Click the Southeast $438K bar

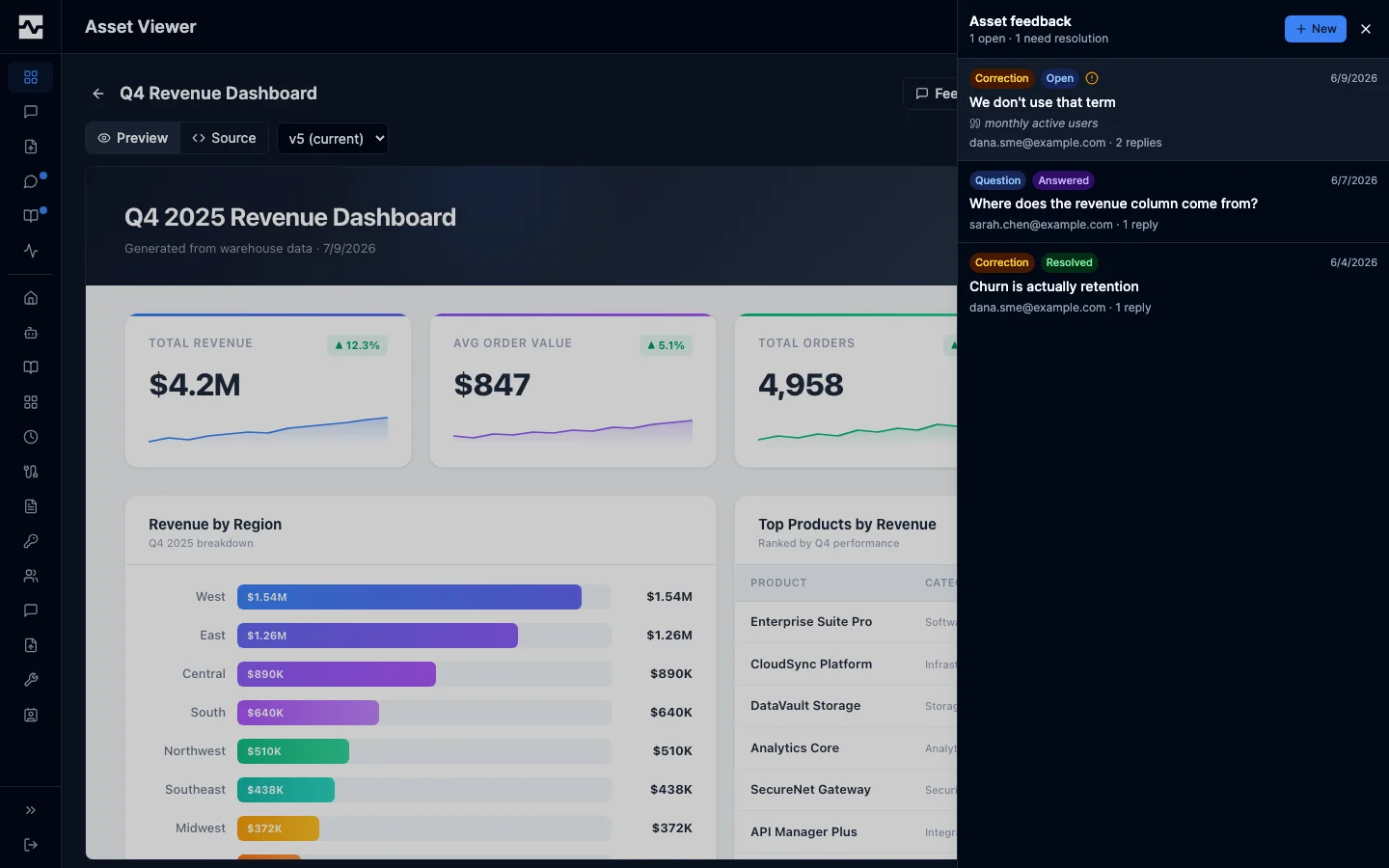(286, 790)
